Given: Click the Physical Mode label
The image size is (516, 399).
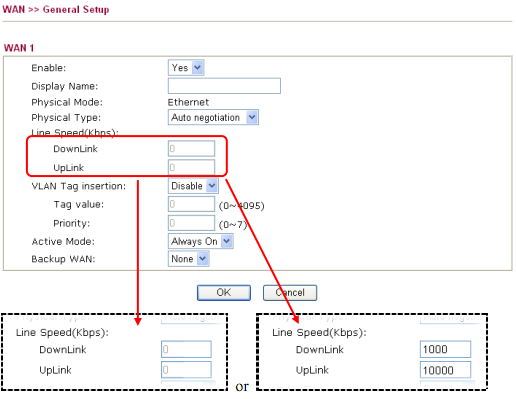Looking at the screenshot, I should pyautogui.click(x=67, y=102).
